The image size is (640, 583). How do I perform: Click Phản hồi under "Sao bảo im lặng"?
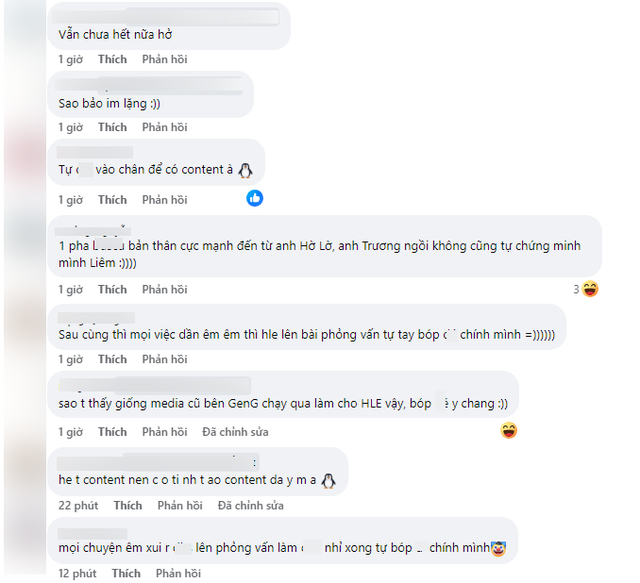point(164,128)
